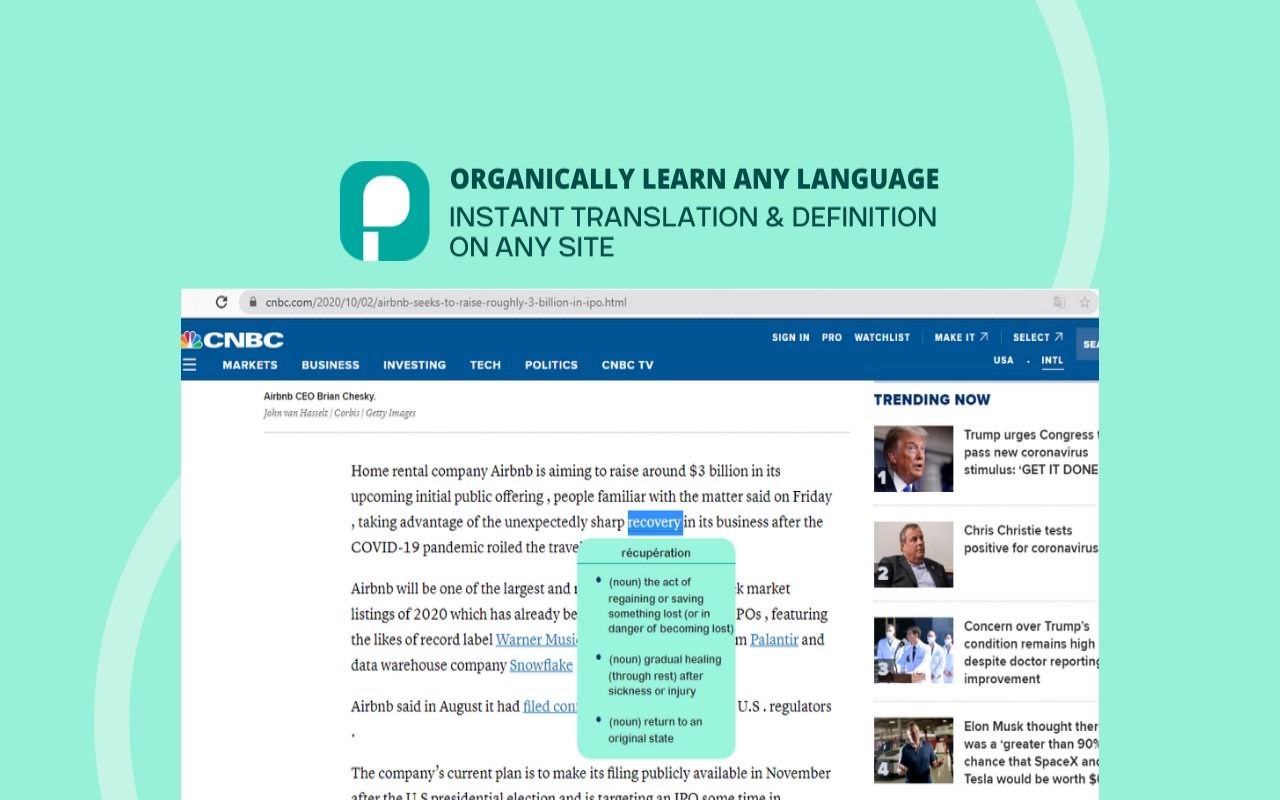This screenshot has width=1280, height=800.
Task: Open the CNBC hamburger menu
Action: (189, 365)
